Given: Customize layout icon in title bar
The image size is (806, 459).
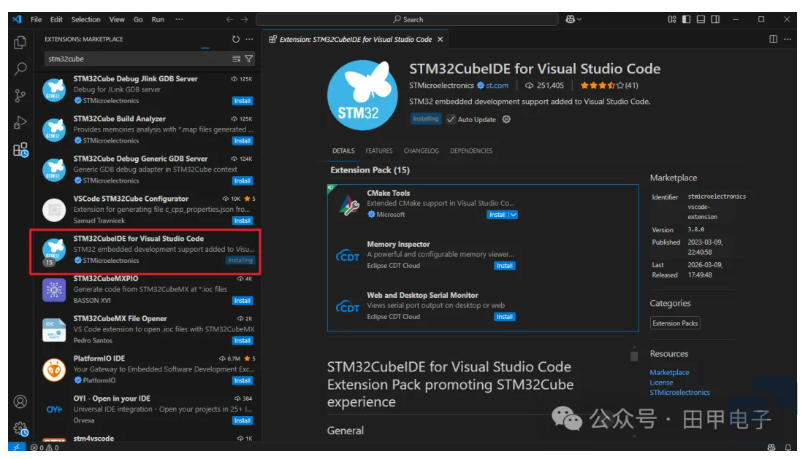Looking at the screenshot, I should point(672,19).
